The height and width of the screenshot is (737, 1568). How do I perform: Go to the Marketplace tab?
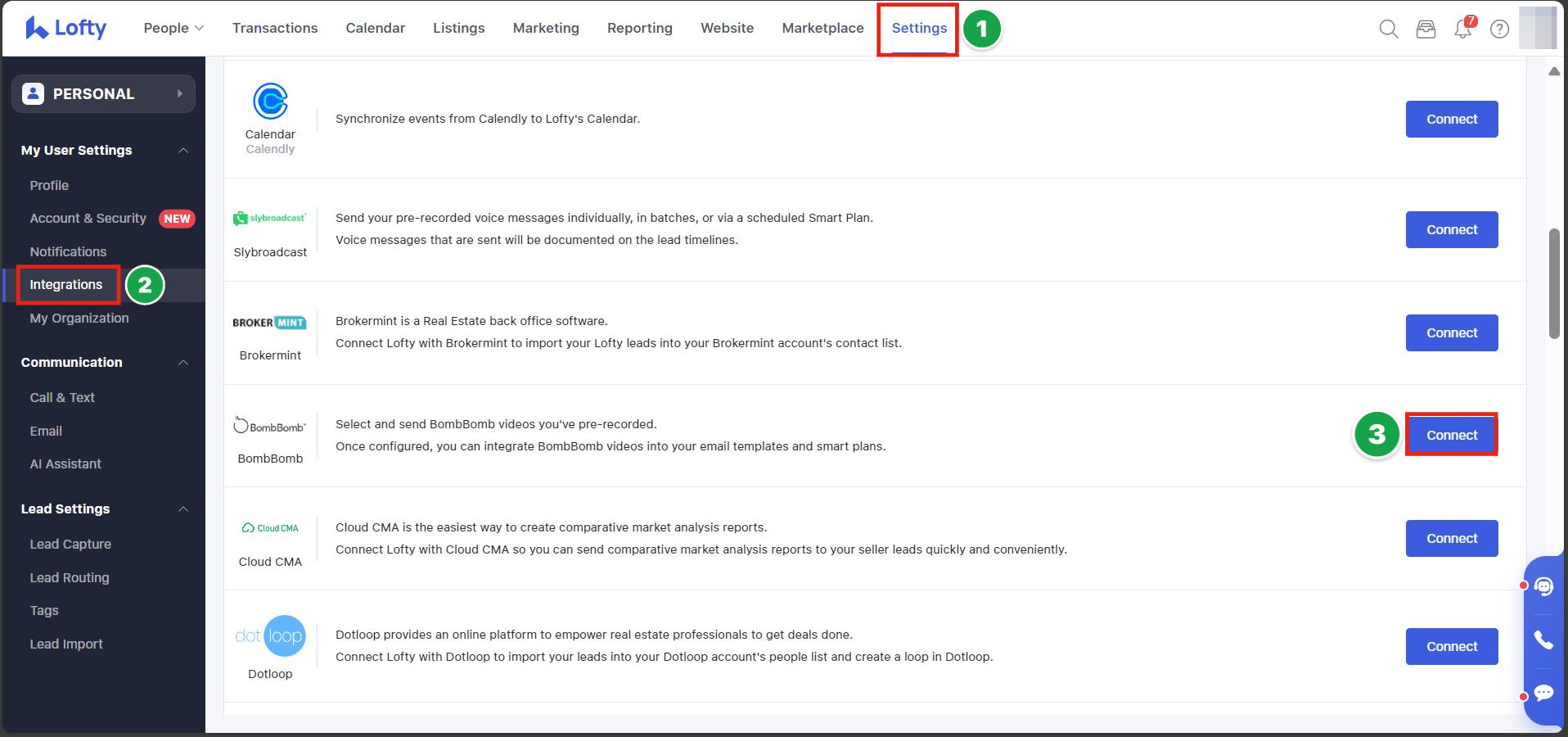click(x=822, y=28)
